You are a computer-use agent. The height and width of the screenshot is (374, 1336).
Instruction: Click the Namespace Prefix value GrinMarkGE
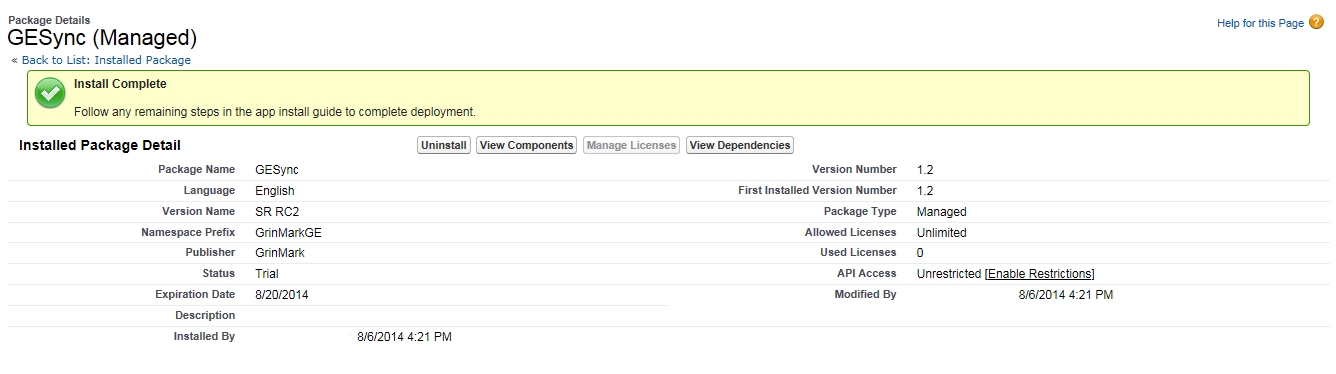[288, 233]
